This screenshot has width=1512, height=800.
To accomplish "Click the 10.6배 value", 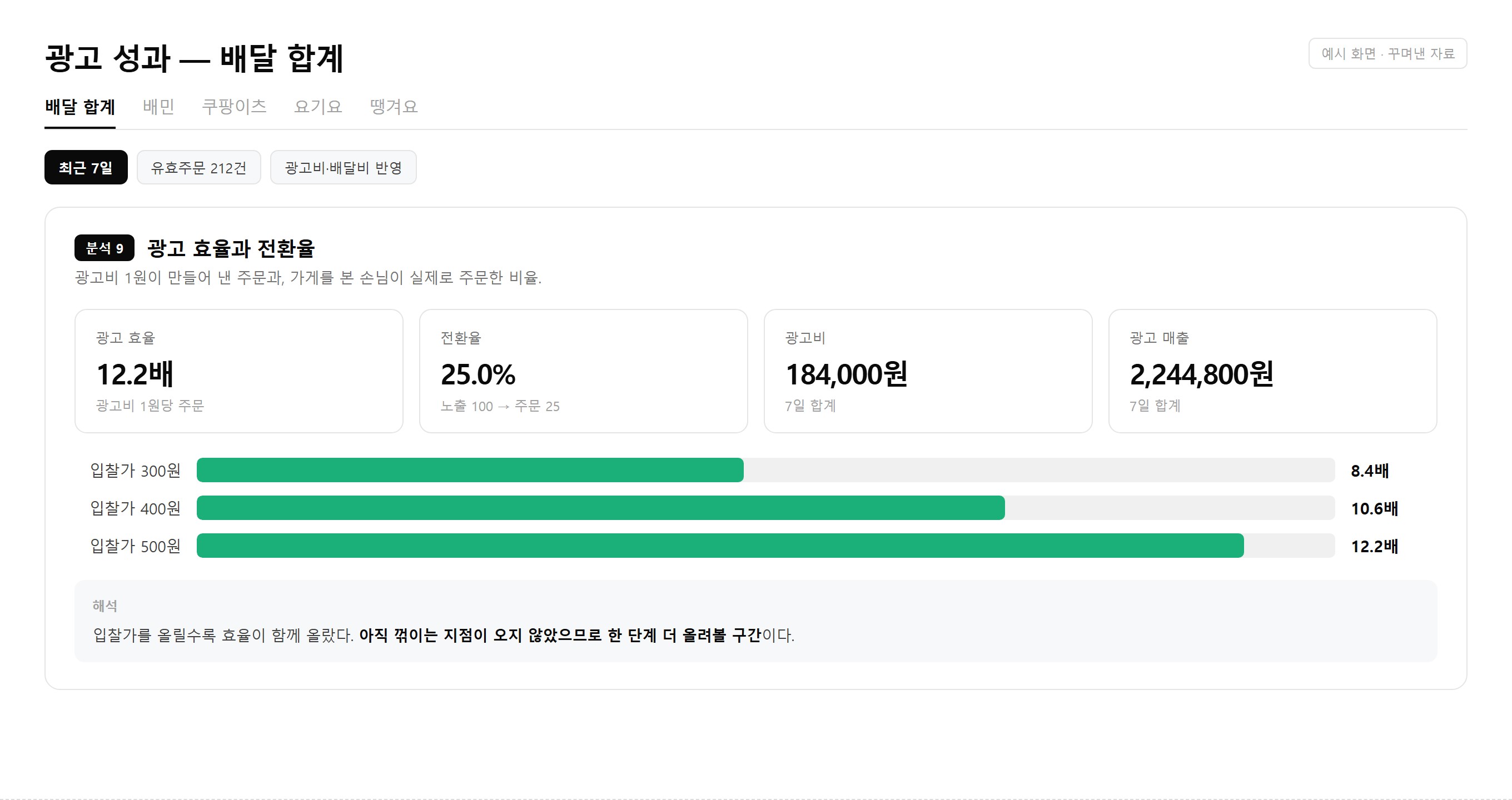I will [x=1374, y=508].
